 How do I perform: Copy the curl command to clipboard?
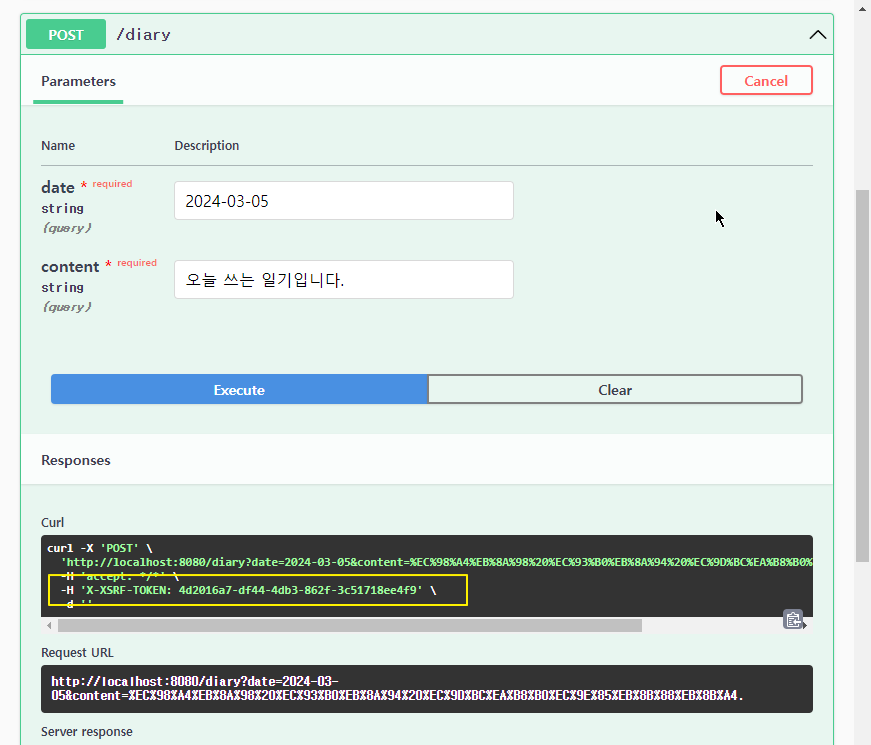(x=793, y=619)
